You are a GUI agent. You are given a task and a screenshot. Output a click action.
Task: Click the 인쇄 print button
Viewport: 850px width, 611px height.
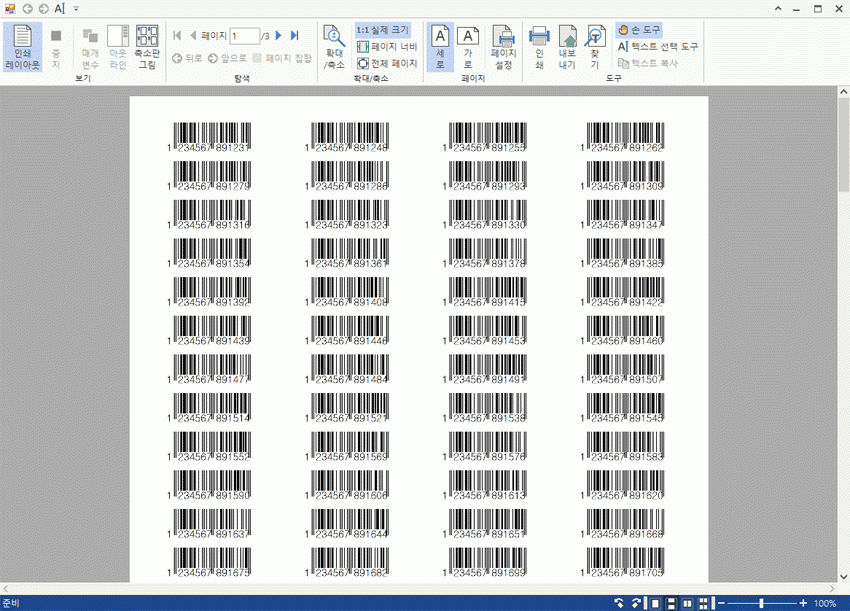[x=539, y=47]
